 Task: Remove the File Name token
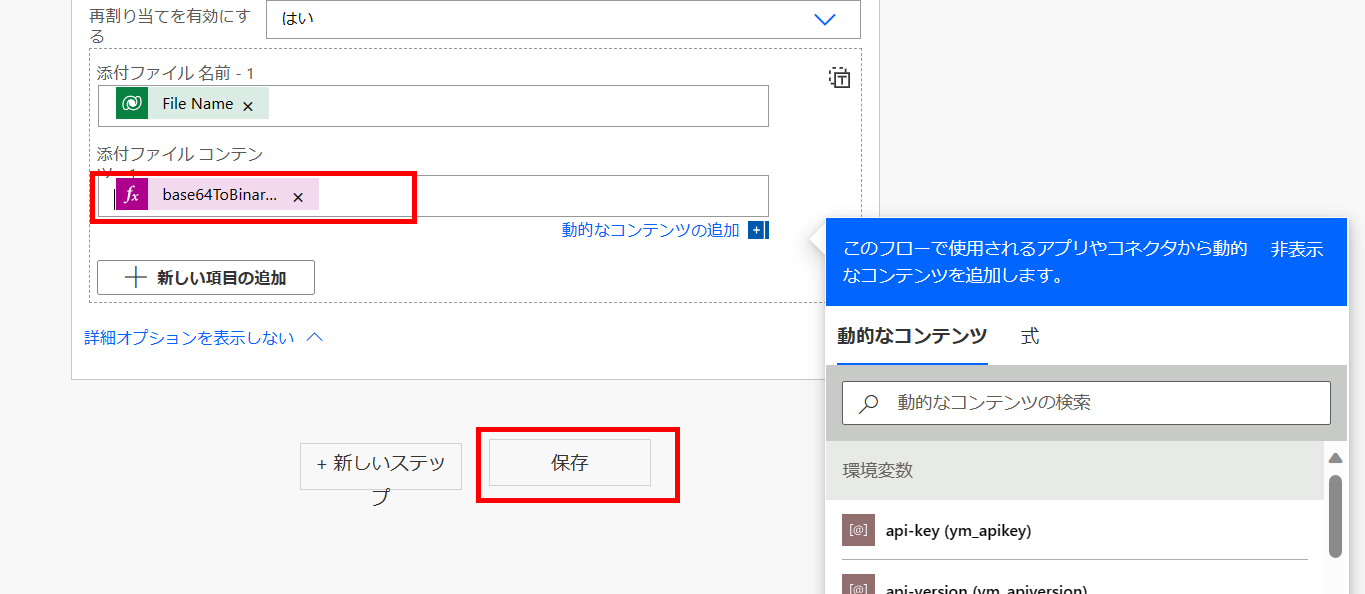click(x=248, y=106)
